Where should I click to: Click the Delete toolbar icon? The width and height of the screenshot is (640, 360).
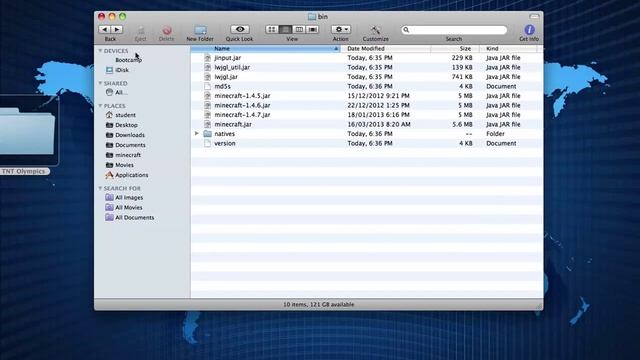pyautogui.click(x=167, y=30)
